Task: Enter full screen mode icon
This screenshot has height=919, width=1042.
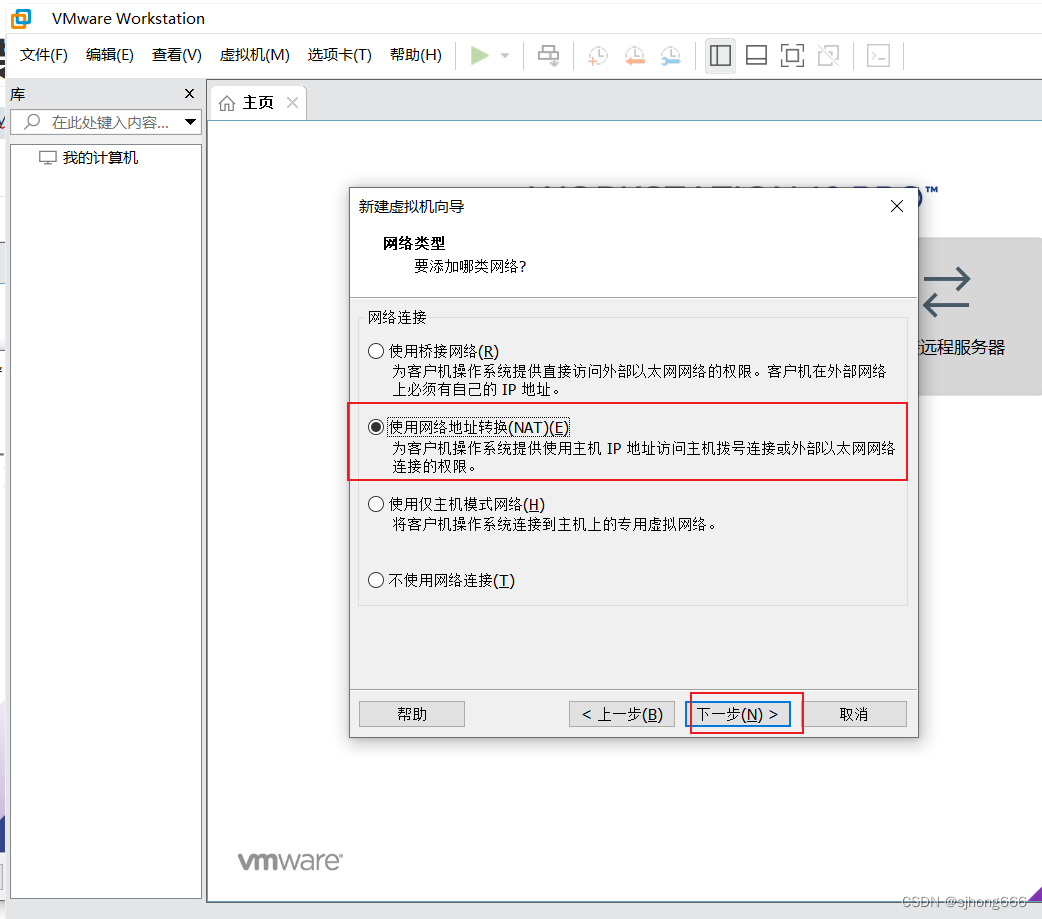Action: [x=792, y=55]
